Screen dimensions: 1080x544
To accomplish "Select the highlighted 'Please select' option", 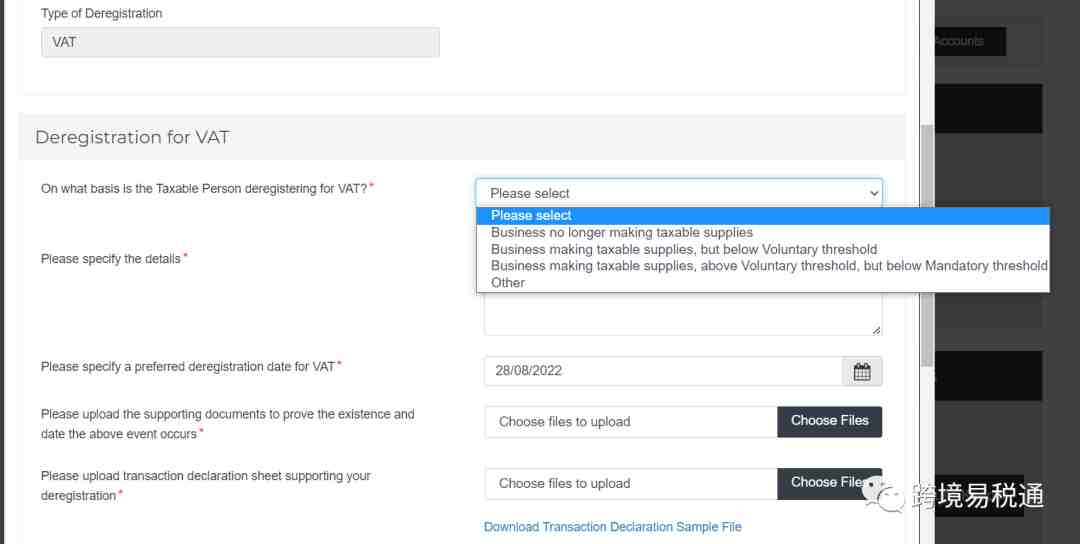I will point(531,215).
